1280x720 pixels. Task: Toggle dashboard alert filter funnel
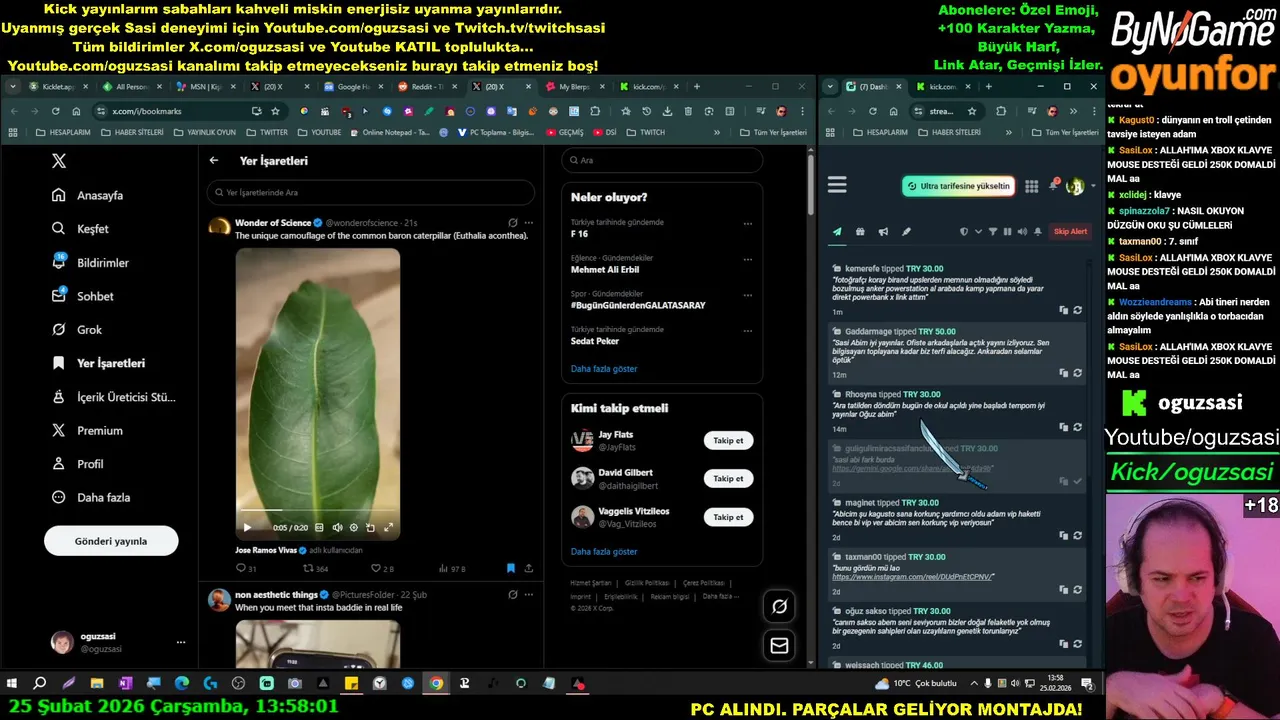(992, 232)
